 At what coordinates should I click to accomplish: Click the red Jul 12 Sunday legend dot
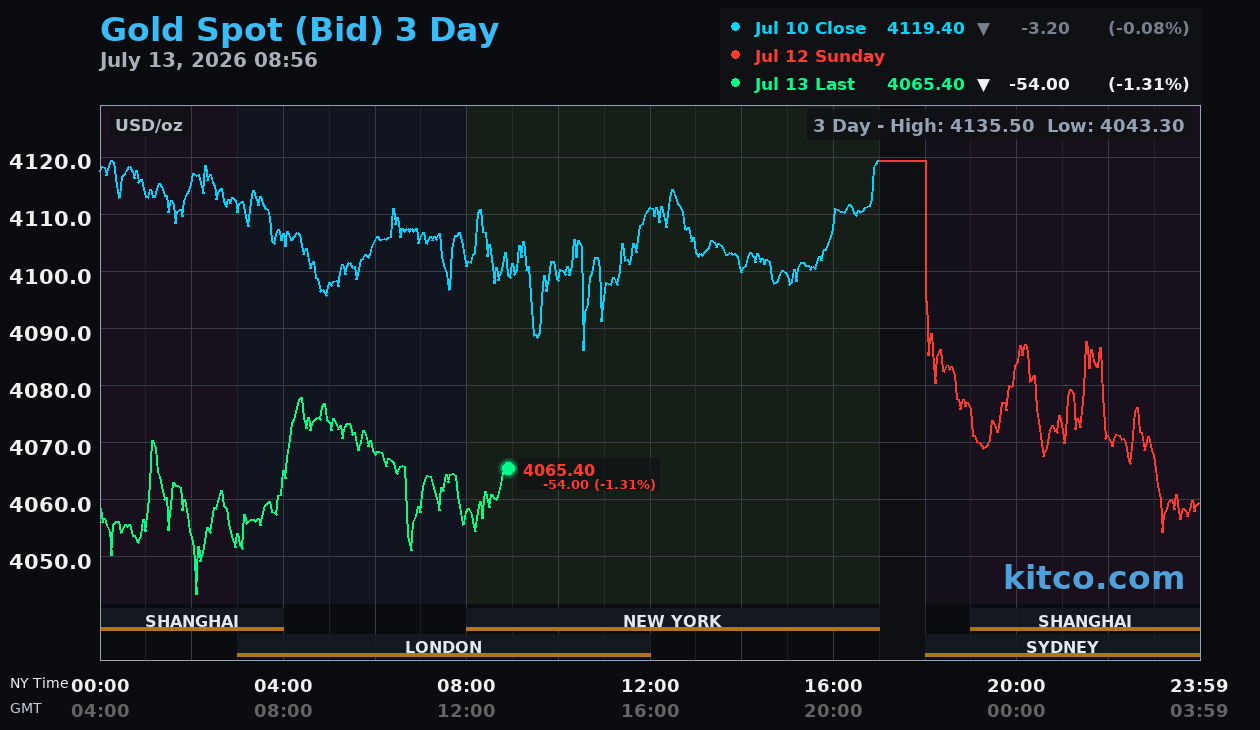736,56
